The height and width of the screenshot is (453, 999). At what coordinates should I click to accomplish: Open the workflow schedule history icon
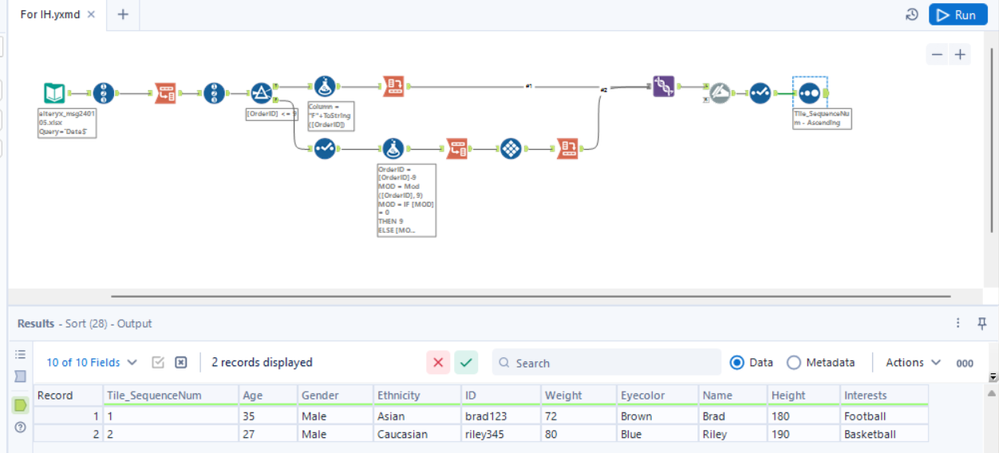[x=912, y=15]
